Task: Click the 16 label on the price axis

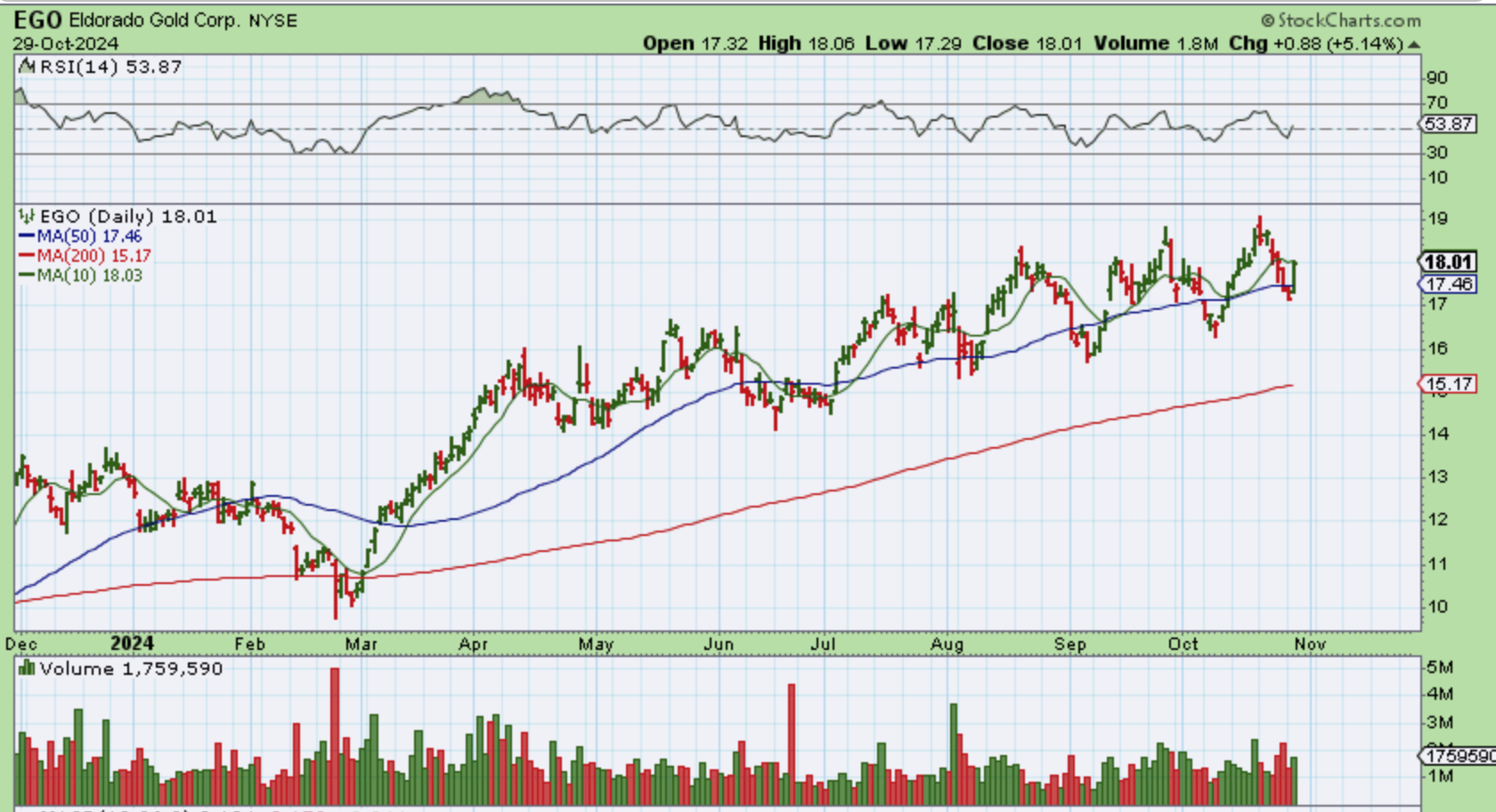Action: click(x=1437, y=348)
